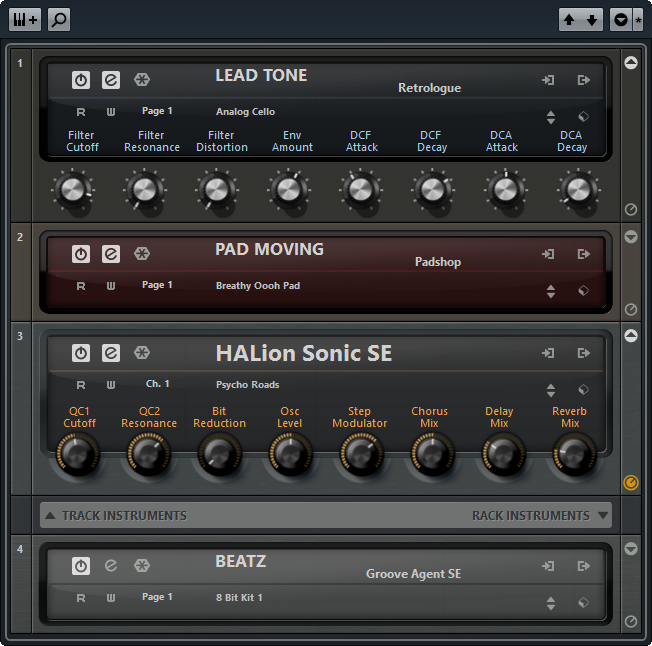Toggle power on PAD MOVING instrument
Screen dimensions: 652x646
81,254
